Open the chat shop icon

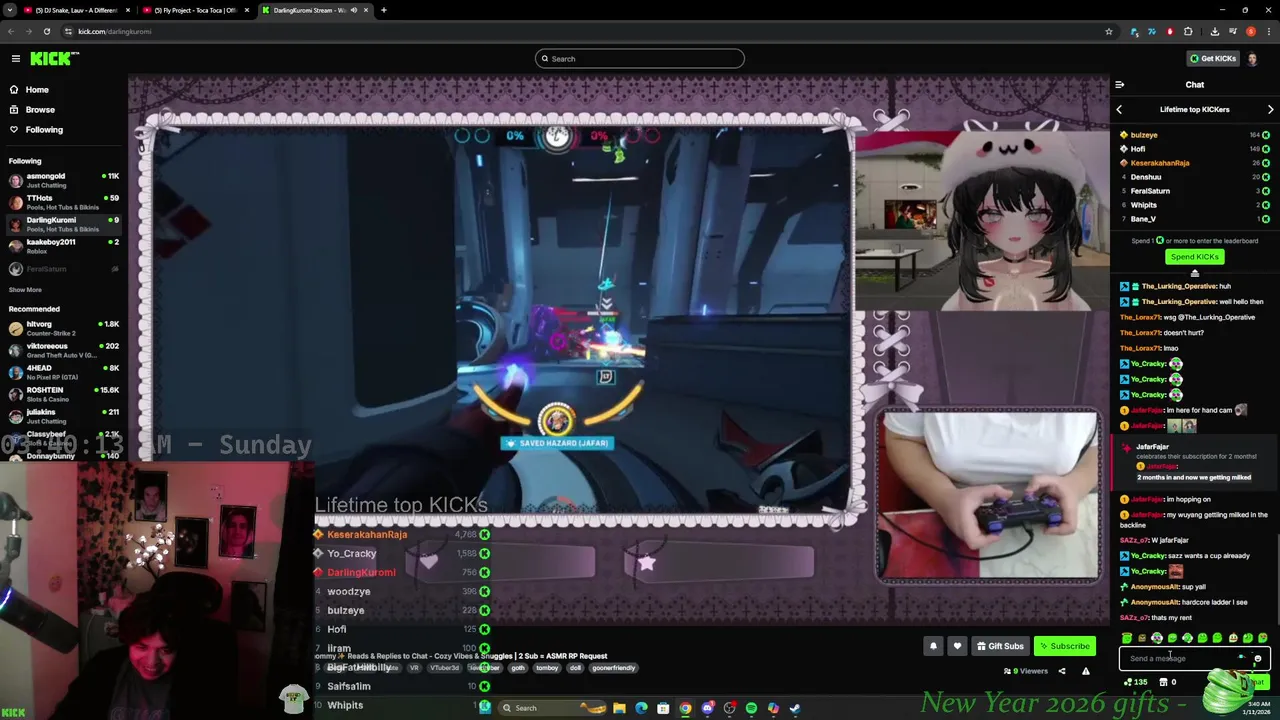[x=1163, y=682]
